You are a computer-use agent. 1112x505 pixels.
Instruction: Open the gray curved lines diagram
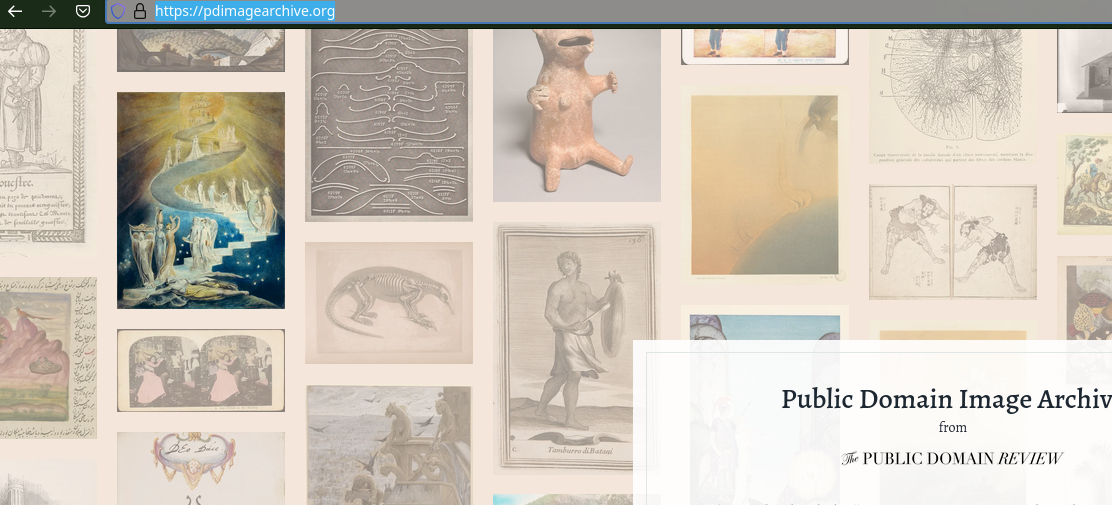point(389,125)
